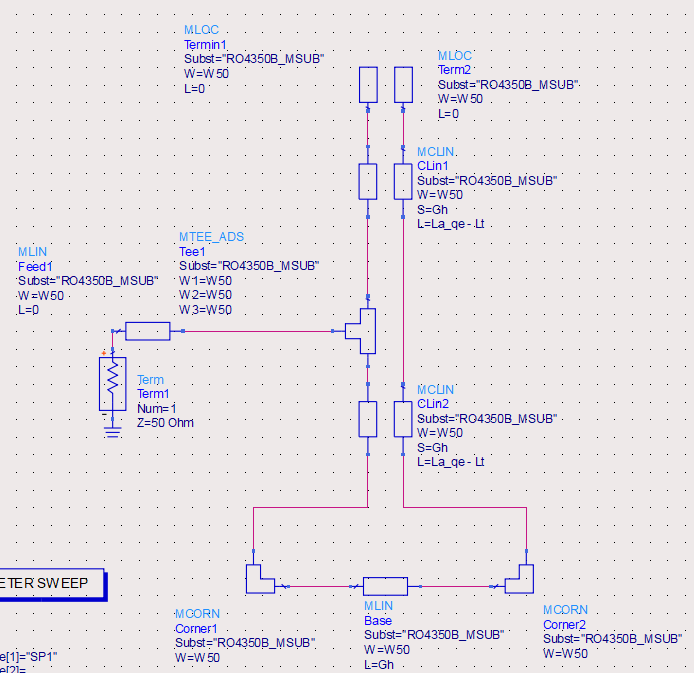Screen dimensions: 694x673
Task: Select the right CLin2 coupled-line rectangle
Action: click(403, 419)
